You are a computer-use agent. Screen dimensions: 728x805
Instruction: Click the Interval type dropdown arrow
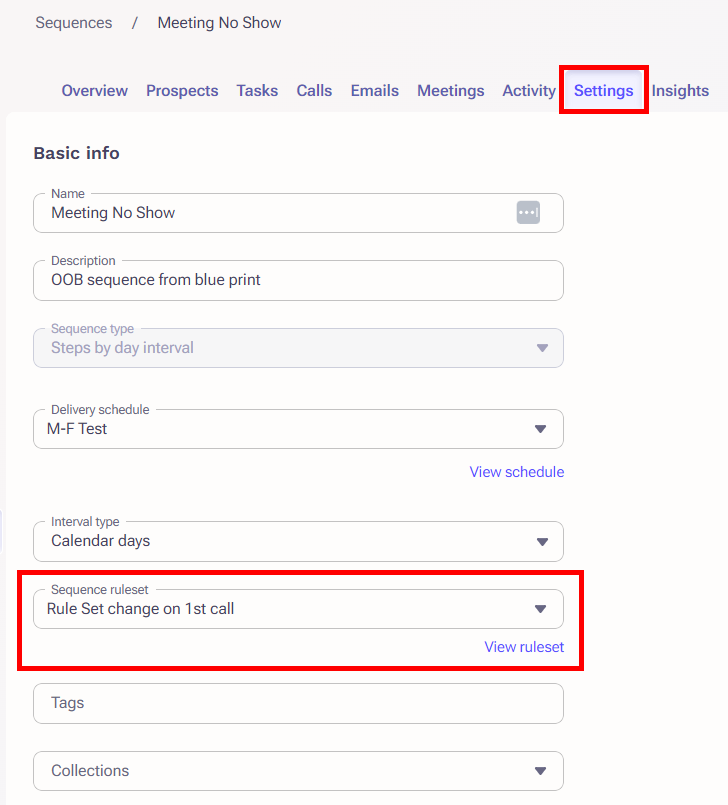pyautogui.click(x=542, y=542)
